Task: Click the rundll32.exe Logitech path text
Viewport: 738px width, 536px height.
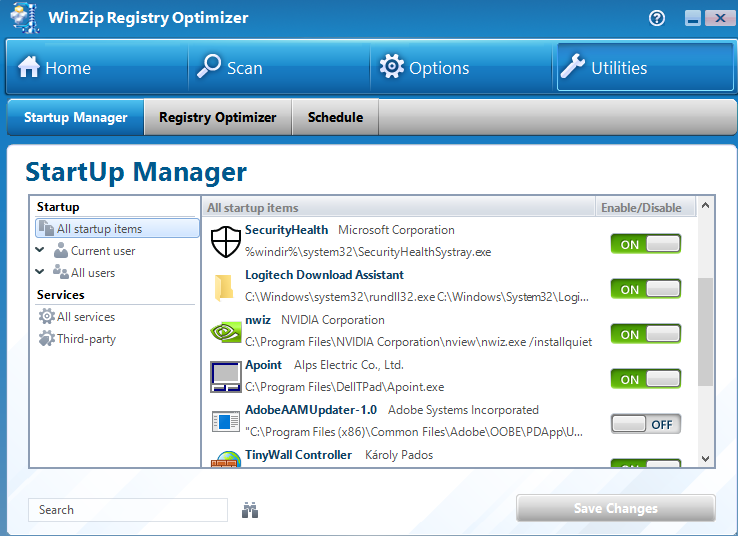Action: tap(417, 297)
